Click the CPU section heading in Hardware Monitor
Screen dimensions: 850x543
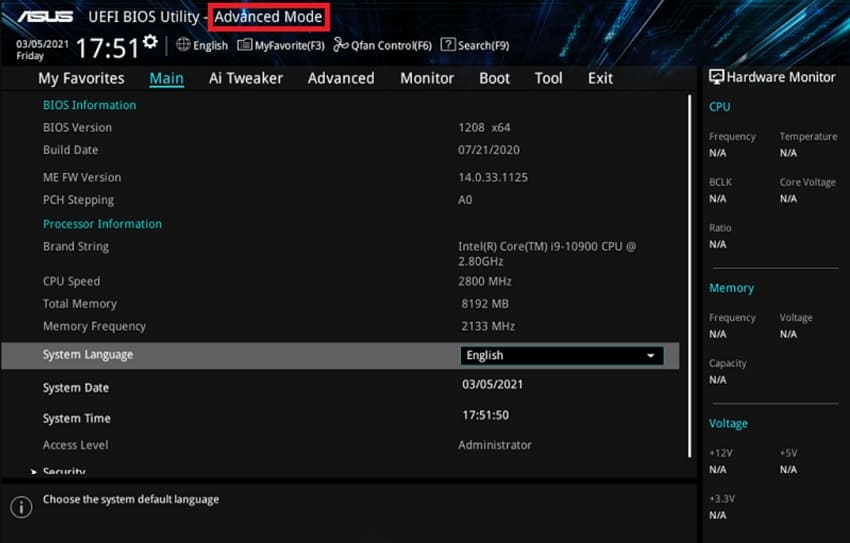click(x=719, y=107)
